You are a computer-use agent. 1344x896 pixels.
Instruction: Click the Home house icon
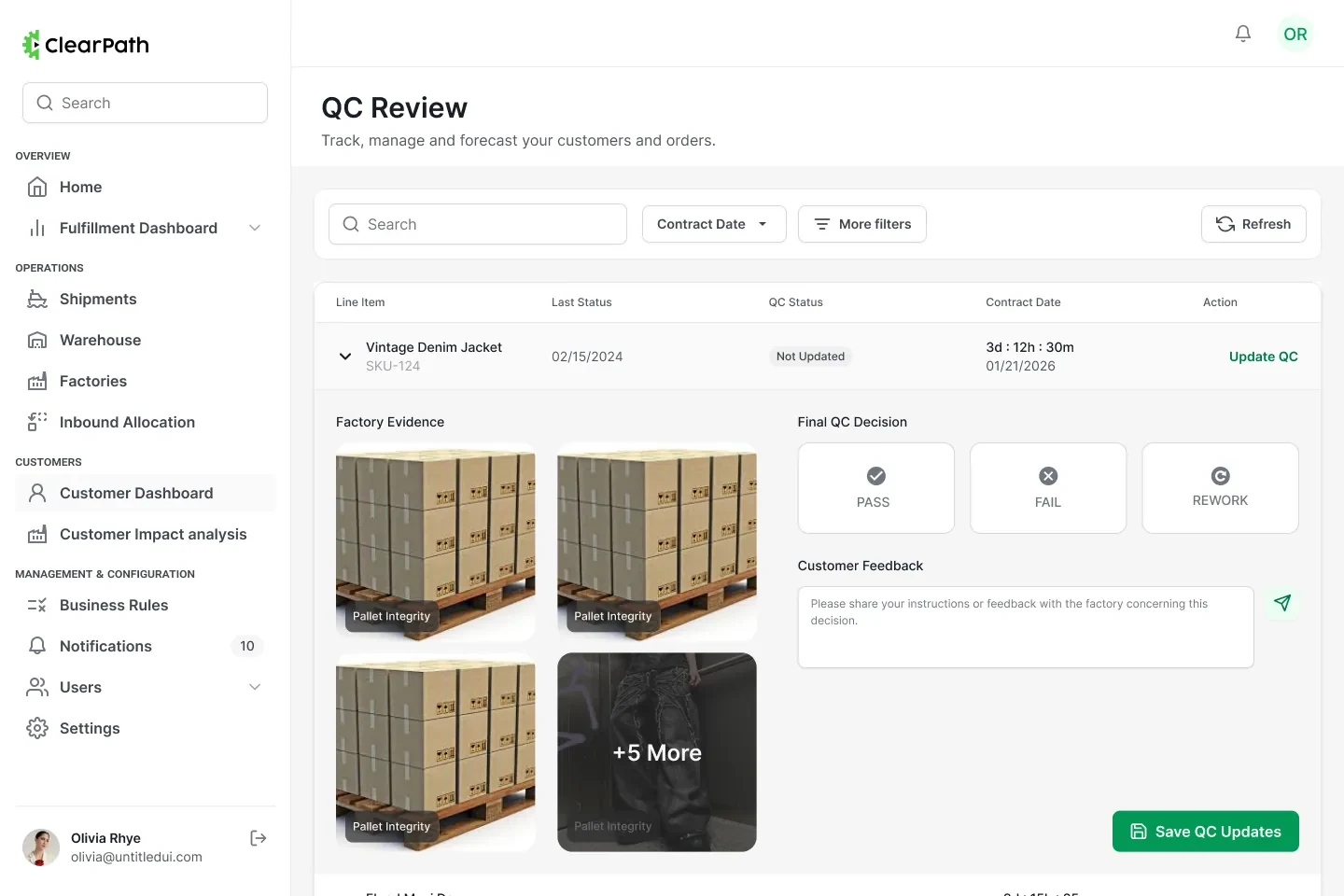coord(37,187)
